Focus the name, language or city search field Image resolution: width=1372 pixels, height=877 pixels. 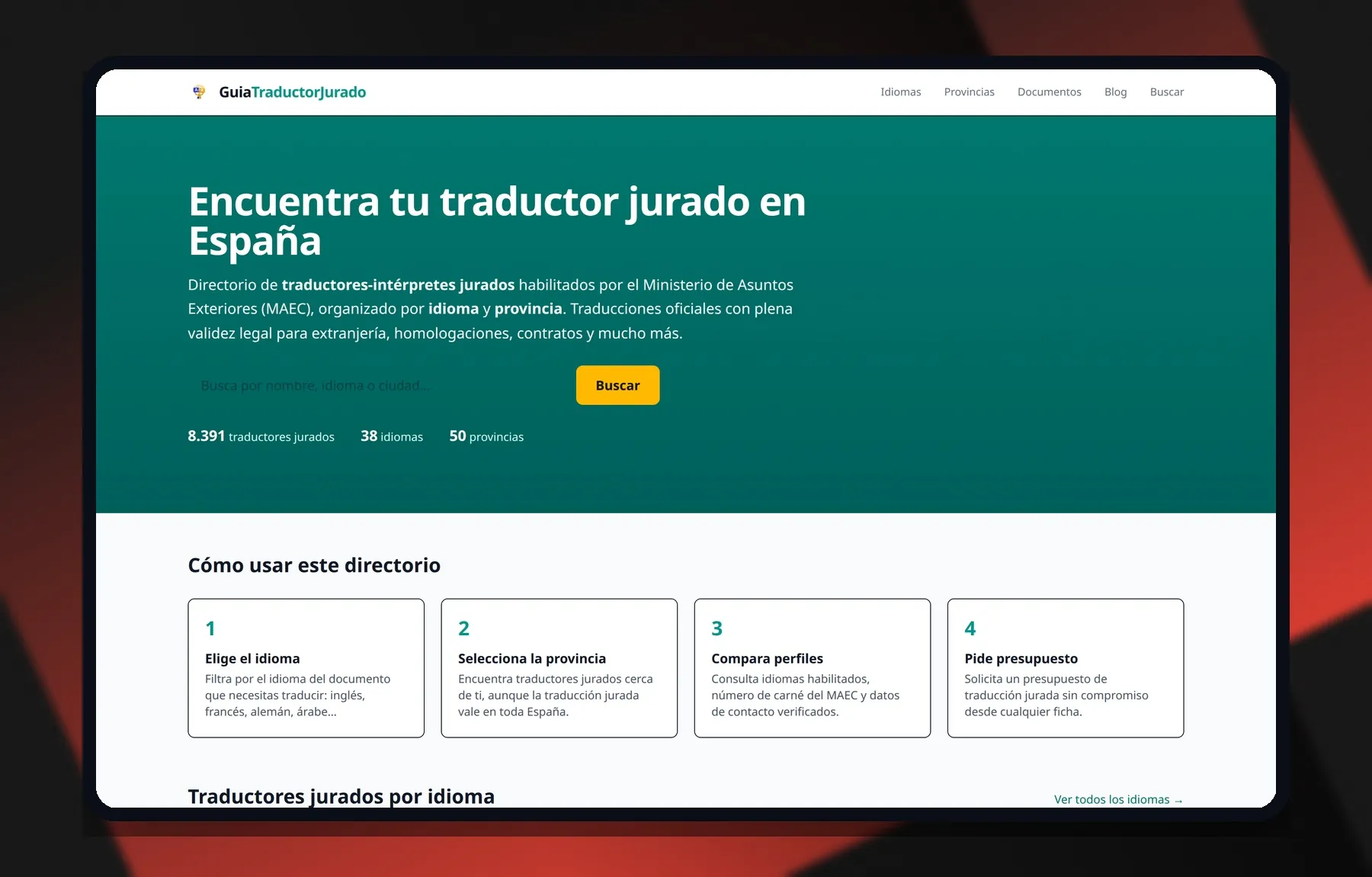pos(378,385)
